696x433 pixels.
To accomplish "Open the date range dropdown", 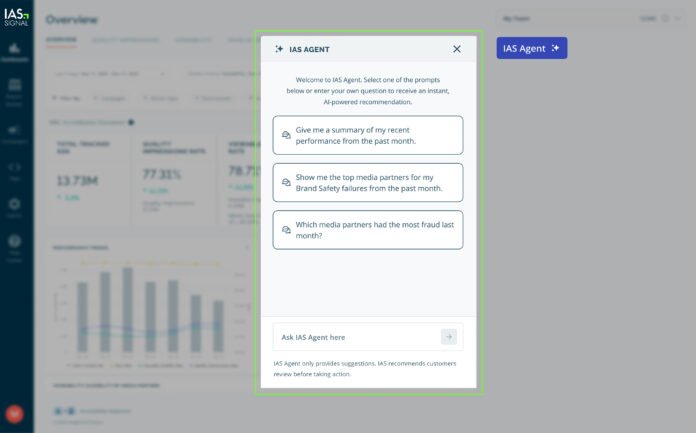I will pyautogui.click(x=98, y=73).
